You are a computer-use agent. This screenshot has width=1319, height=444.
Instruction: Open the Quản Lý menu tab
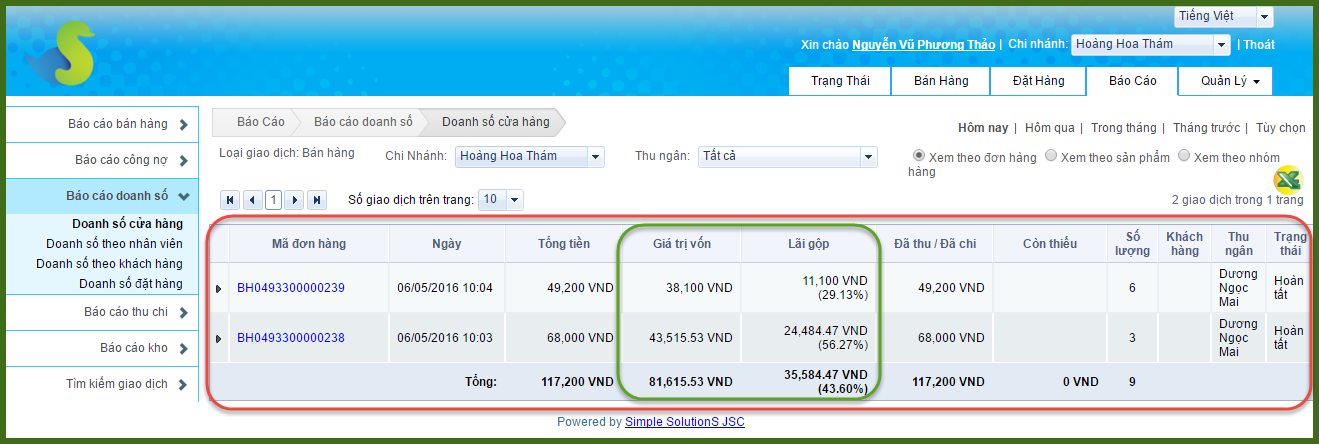[1229, 81]
